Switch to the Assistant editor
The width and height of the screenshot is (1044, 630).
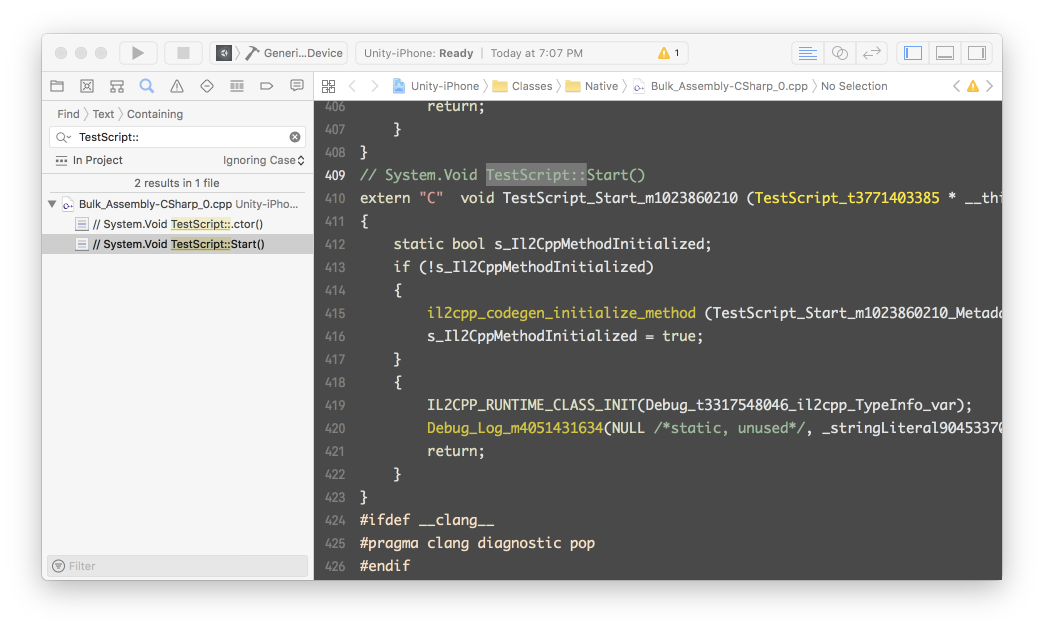(x=840, y=53)
